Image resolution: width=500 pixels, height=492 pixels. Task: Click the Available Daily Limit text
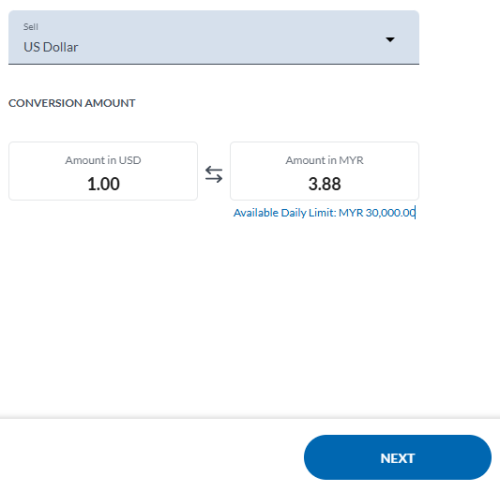click(x=325, y=213)
